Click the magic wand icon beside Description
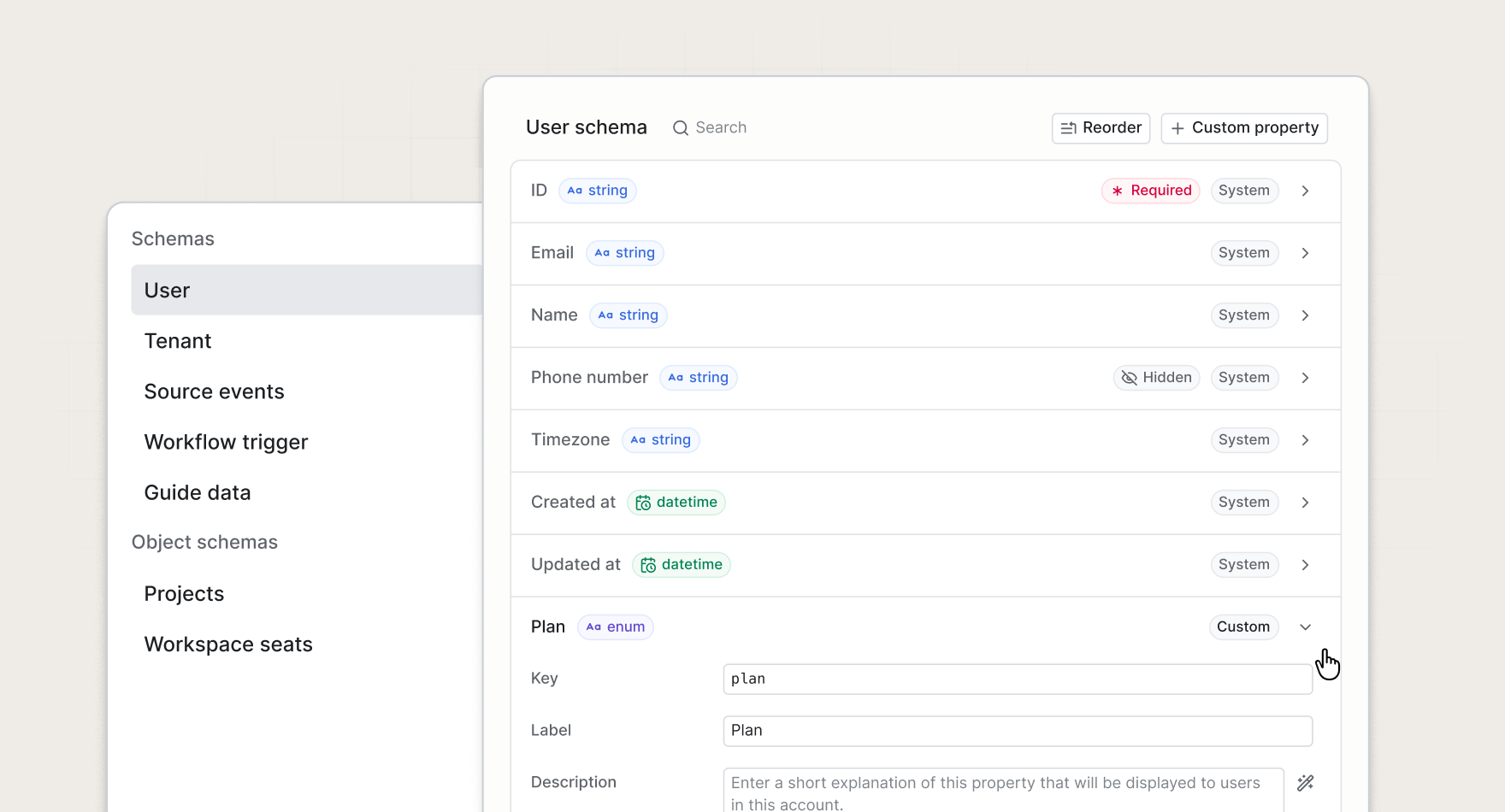This screenshot has height=812, width=1505. (1306, 783)
